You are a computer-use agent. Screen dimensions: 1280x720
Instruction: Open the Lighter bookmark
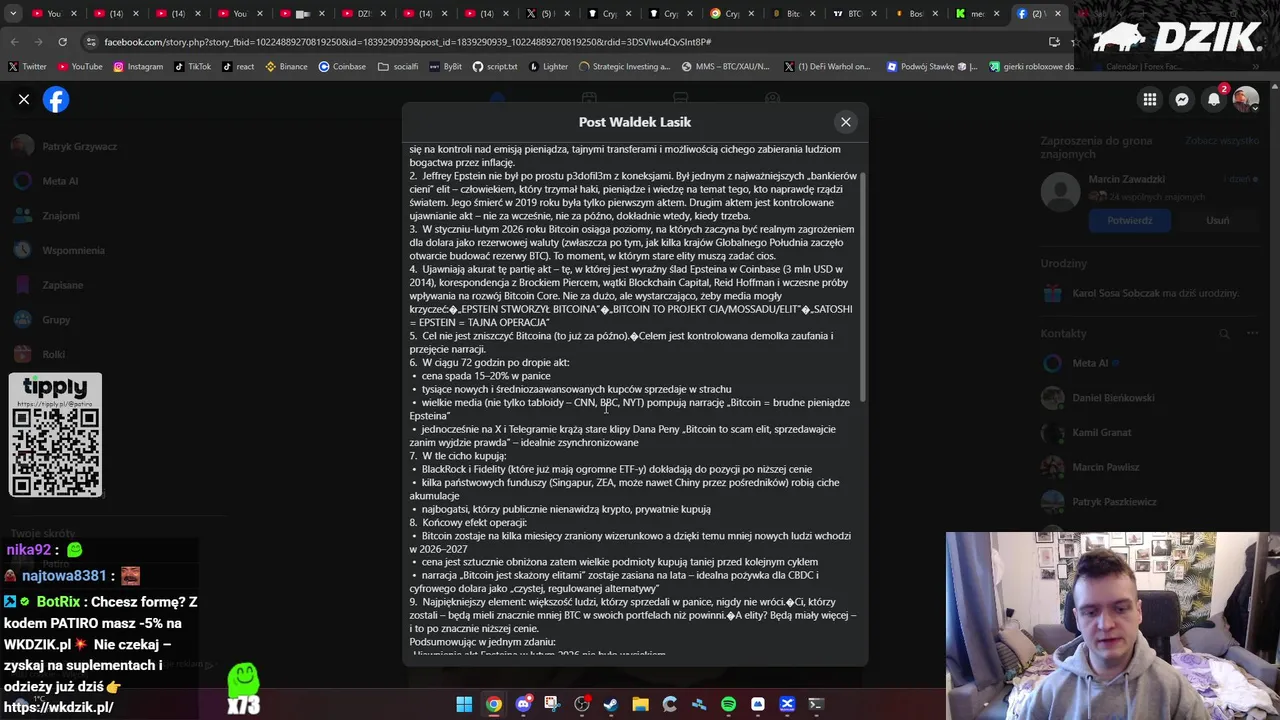click(x=548, y=67)
